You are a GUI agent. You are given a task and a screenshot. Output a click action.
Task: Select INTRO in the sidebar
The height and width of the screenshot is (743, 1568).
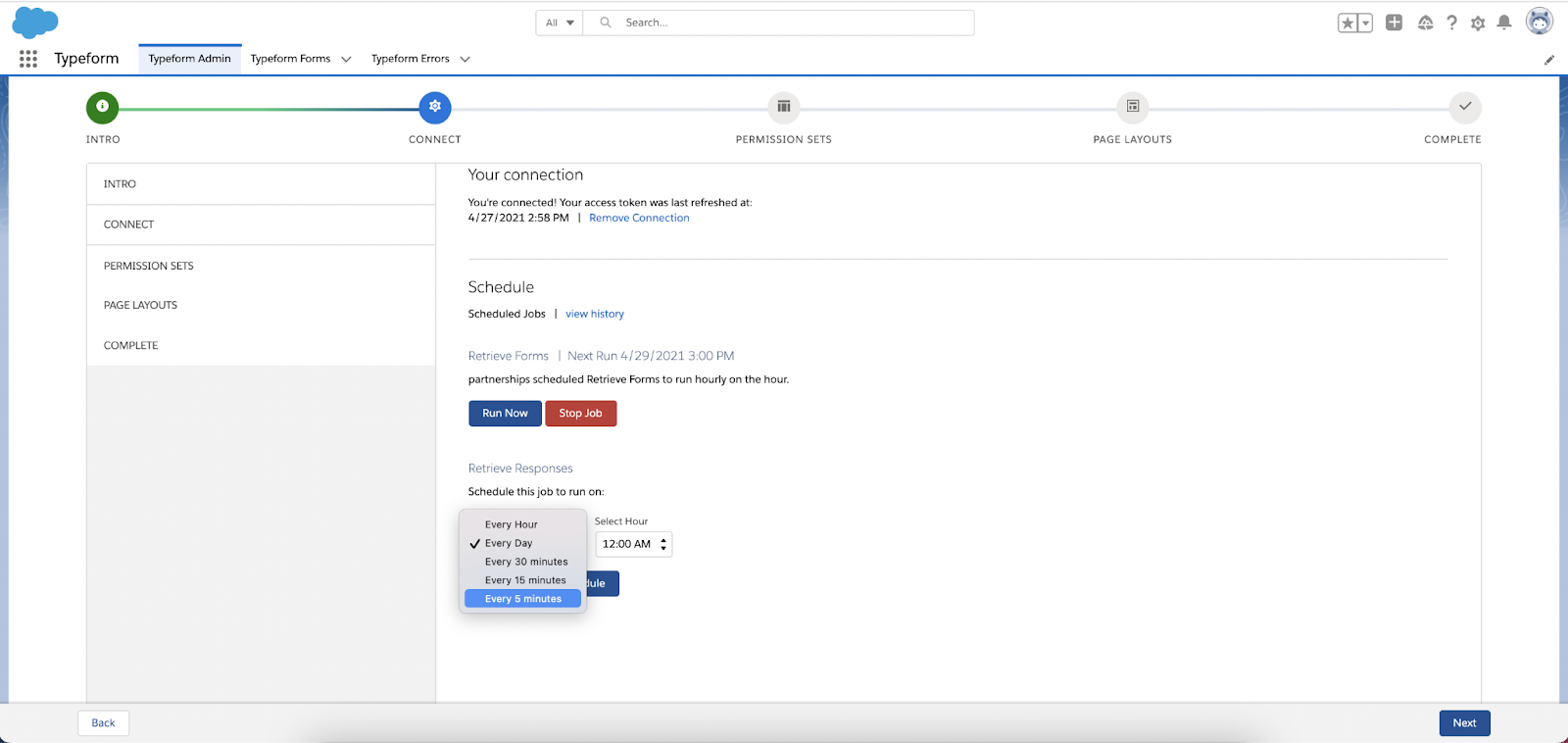pyautogui.click(x=261, y=184)
